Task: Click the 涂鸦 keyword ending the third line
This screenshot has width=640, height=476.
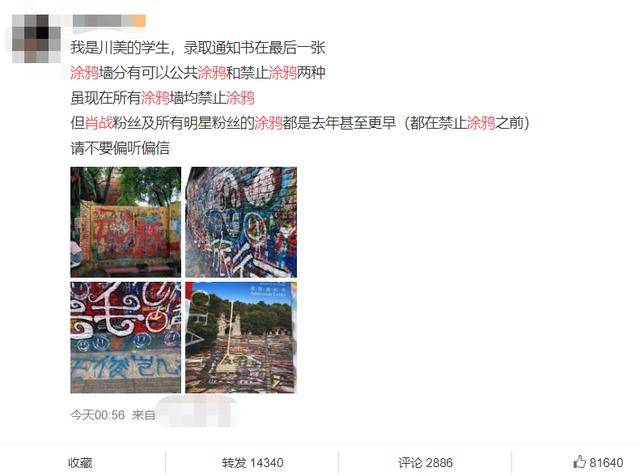Action: [x=240, y=98]
